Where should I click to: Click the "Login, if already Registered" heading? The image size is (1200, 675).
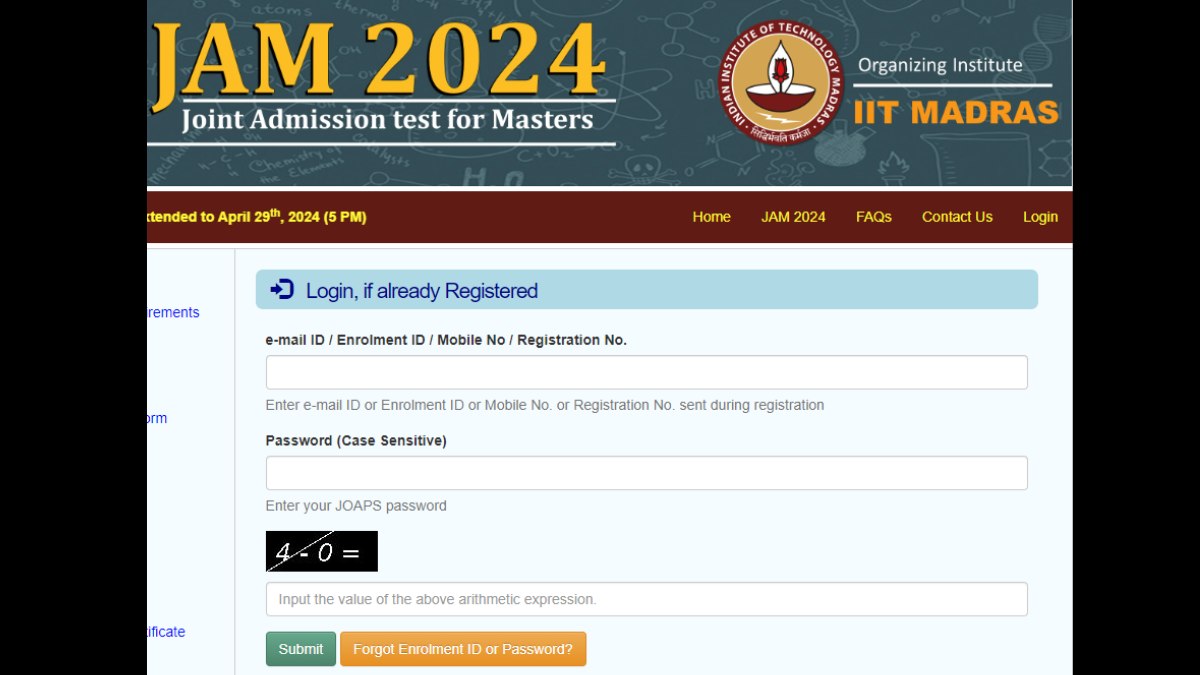pos(421,291)
